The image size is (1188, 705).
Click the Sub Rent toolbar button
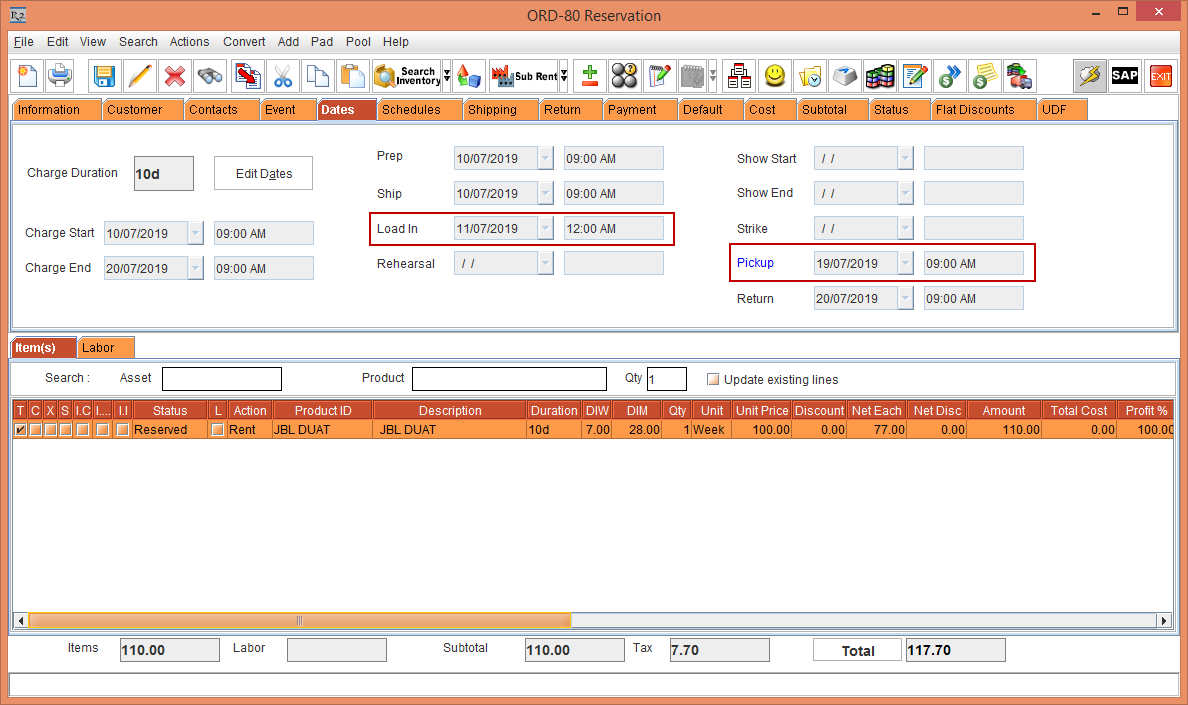(524, 76)
